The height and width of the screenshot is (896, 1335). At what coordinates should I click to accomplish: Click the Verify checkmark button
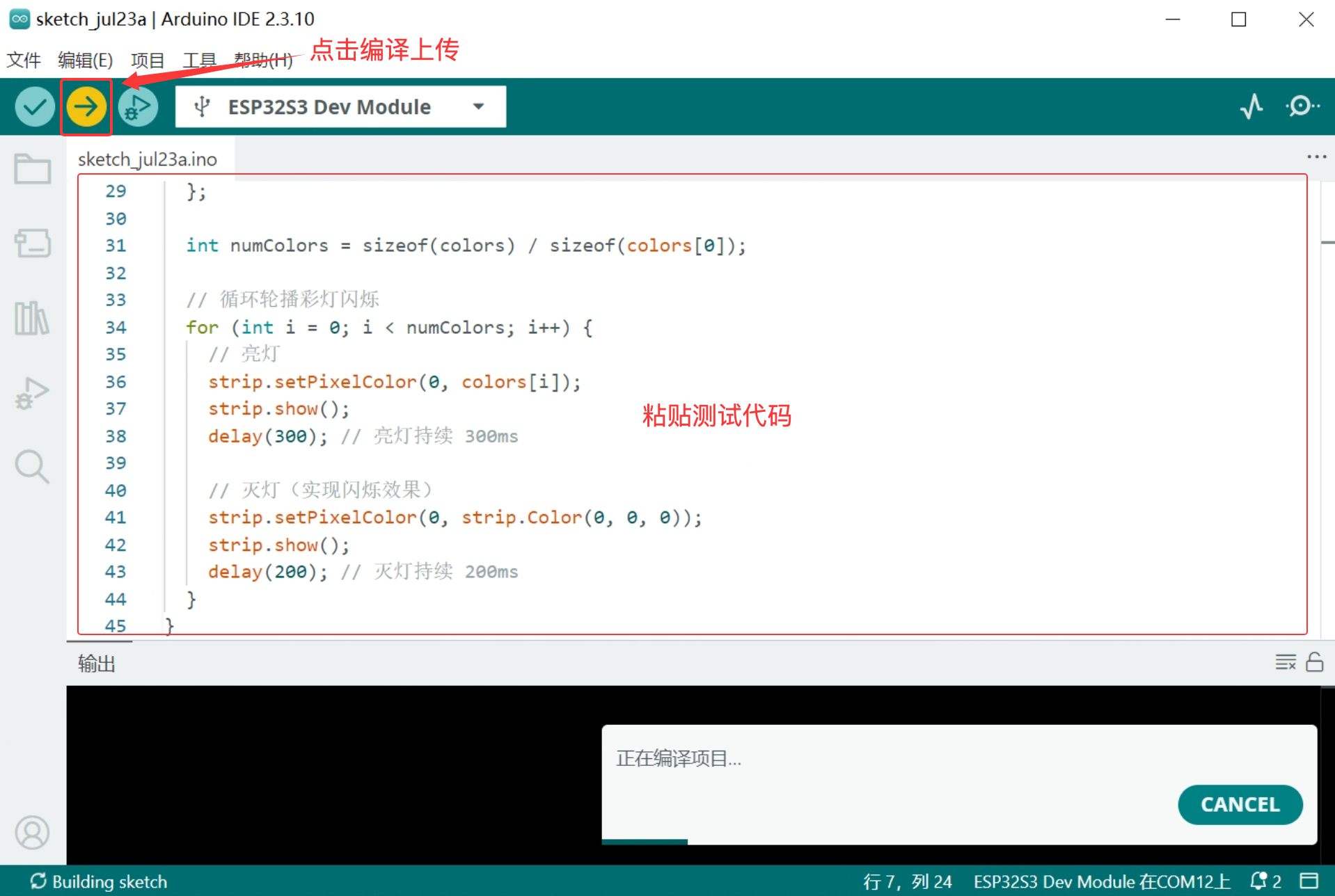34,107
